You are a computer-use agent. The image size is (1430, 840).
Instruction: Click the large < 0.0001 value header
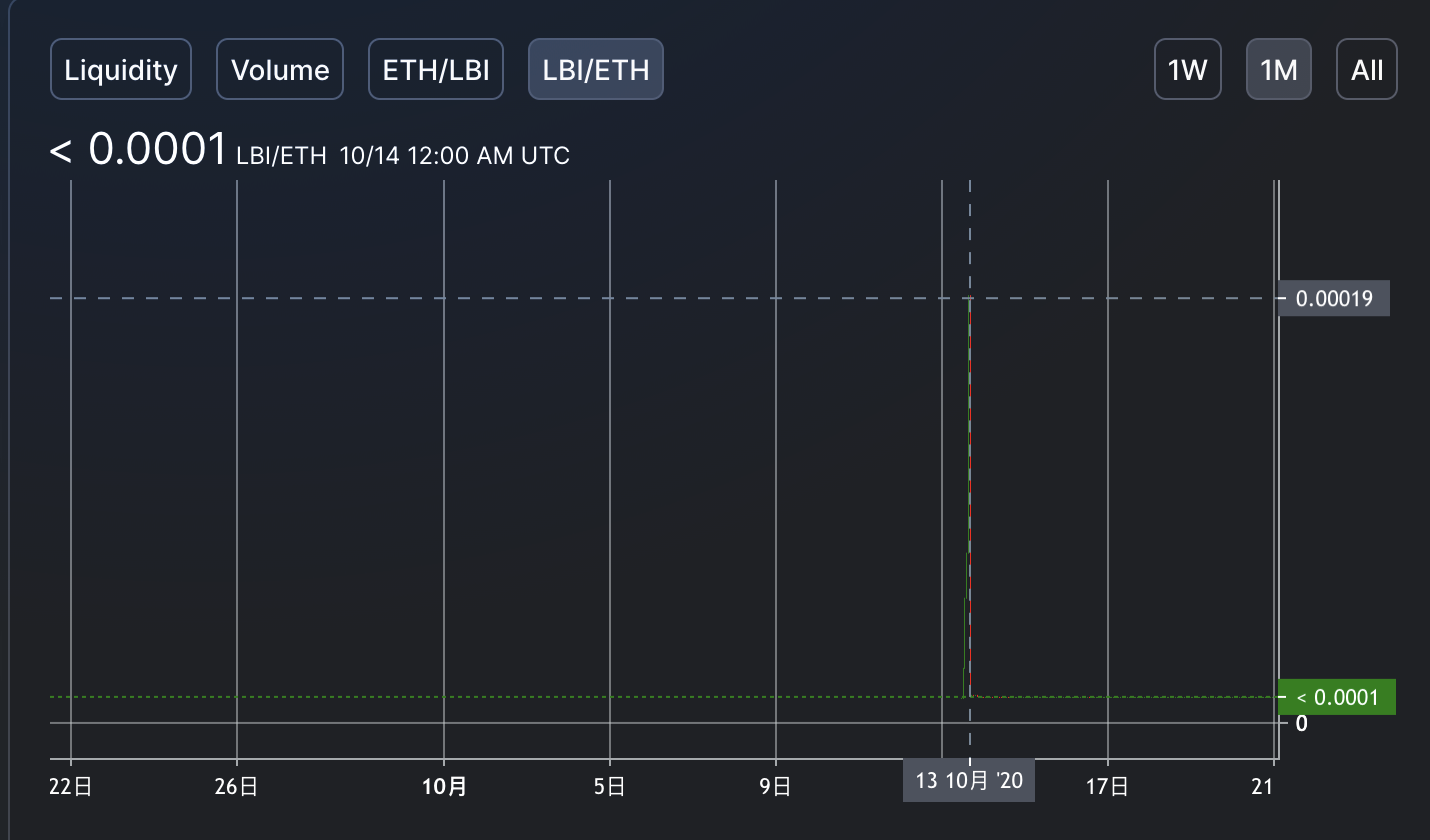[x=139, y=150]
